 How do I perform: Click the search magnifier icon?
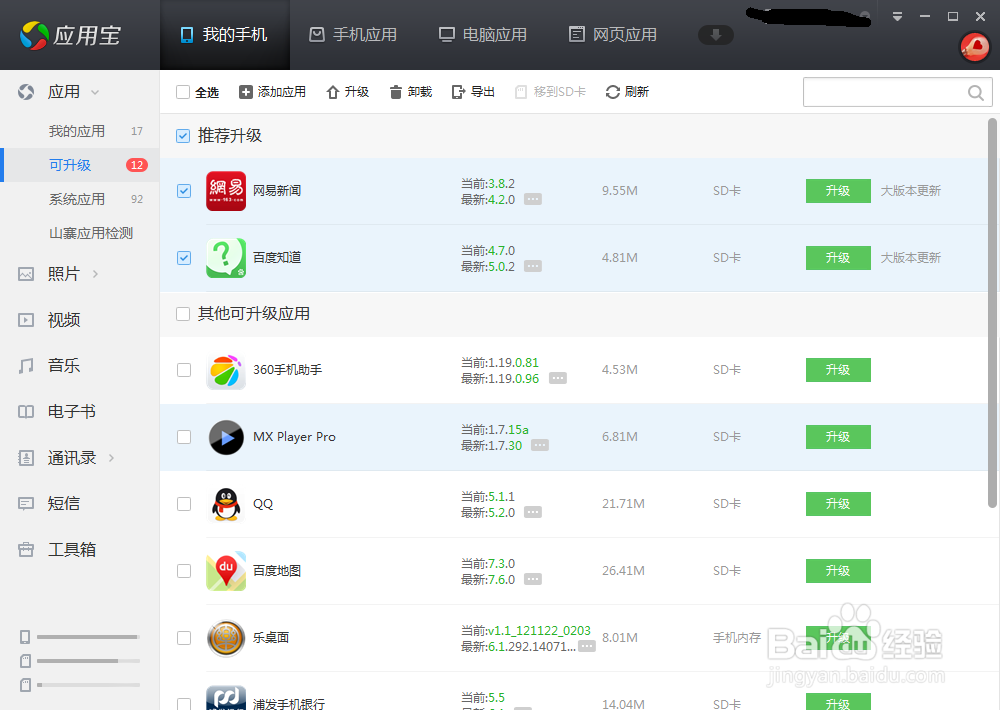[x=975, y=92]
